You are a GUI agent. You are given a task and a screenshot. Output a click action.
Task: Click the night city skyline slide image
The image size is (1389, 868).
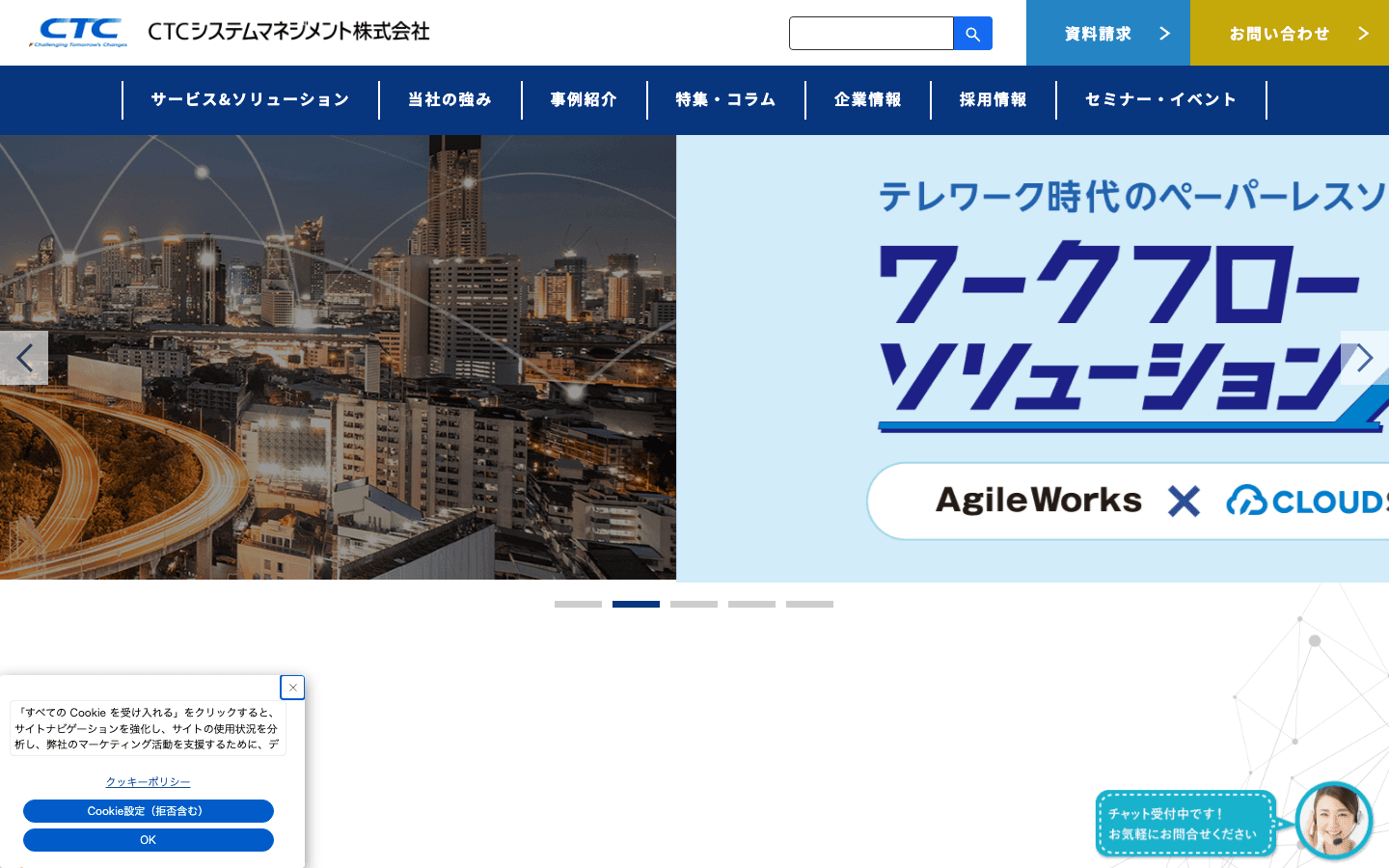pyautogui.click(x=338, y=358)
